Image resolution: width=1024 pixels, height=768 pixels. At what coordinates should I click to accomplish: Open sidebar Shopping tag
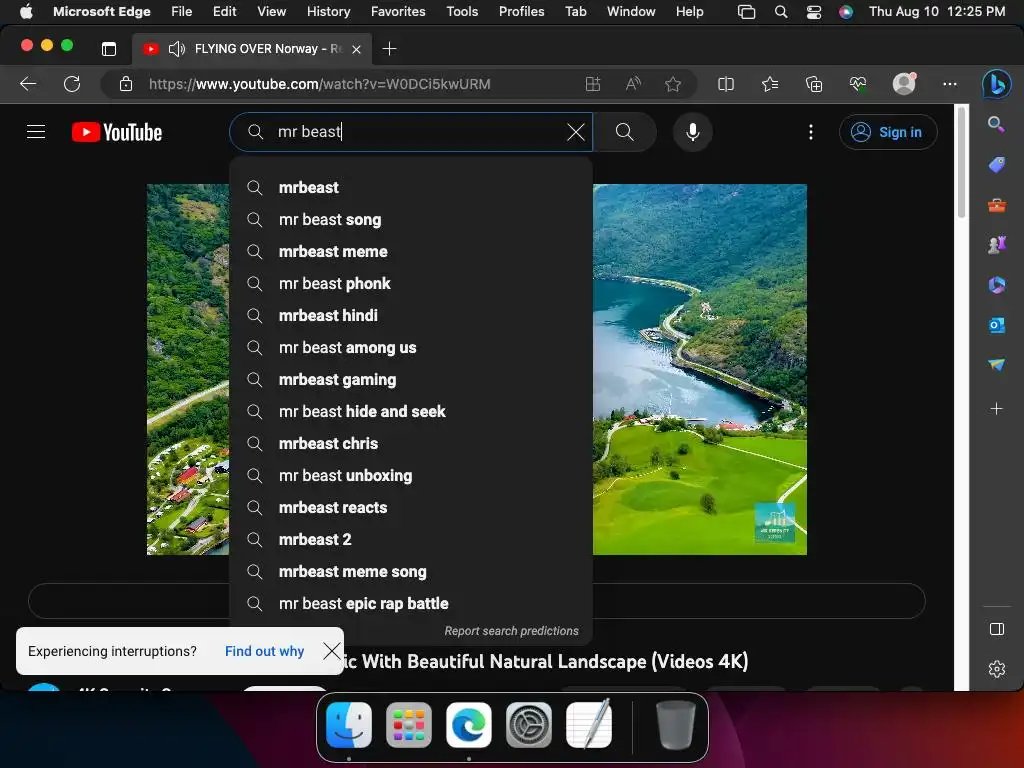[x=996, y=165]
